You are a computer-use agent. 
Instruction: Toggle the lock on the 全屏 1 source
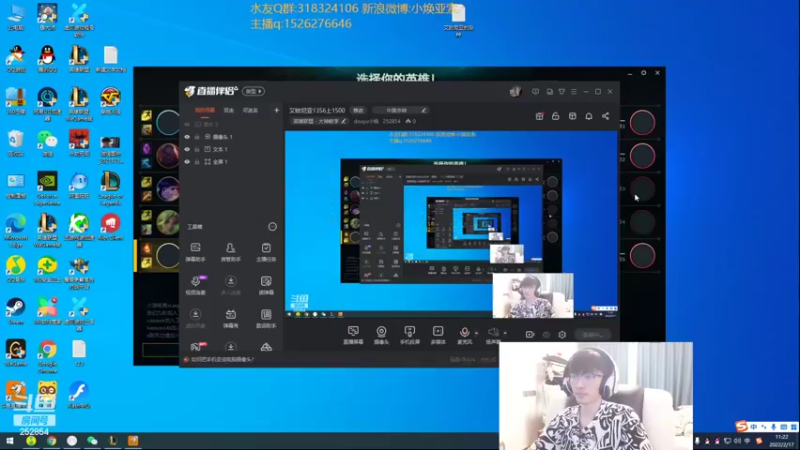click(197, 162)
